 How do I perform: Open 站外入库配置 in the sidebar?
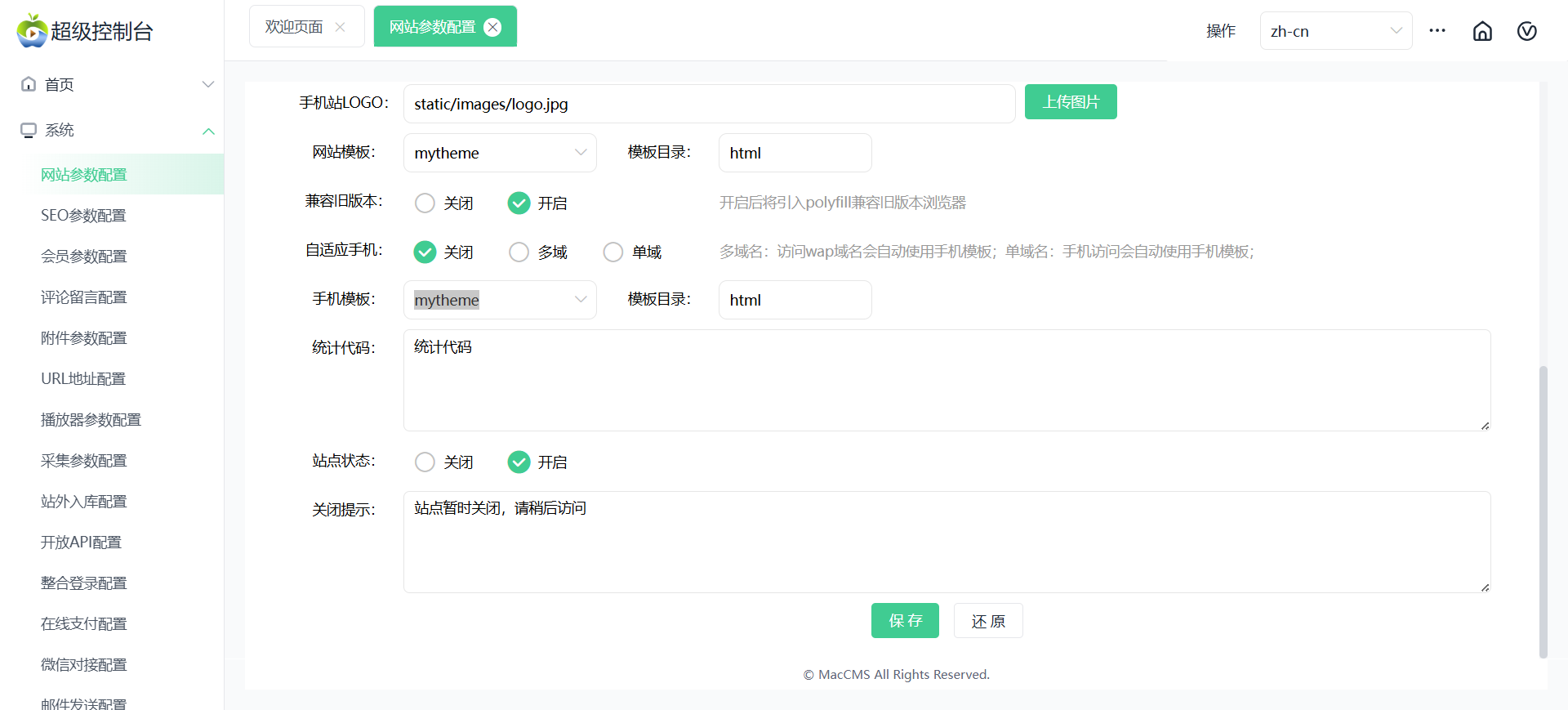point(112,501)
